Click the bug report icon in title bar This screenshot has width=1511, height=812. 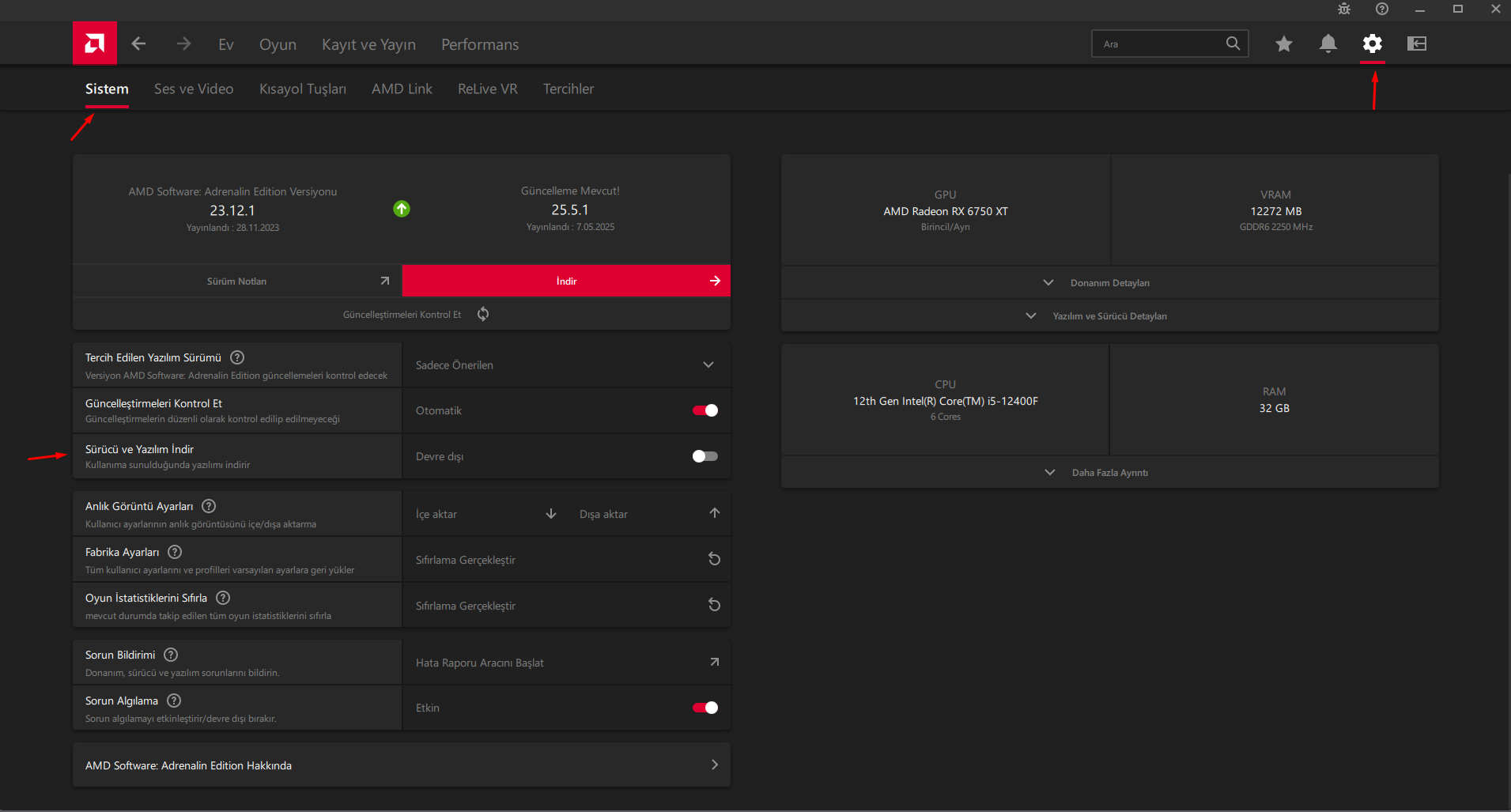1344,9
